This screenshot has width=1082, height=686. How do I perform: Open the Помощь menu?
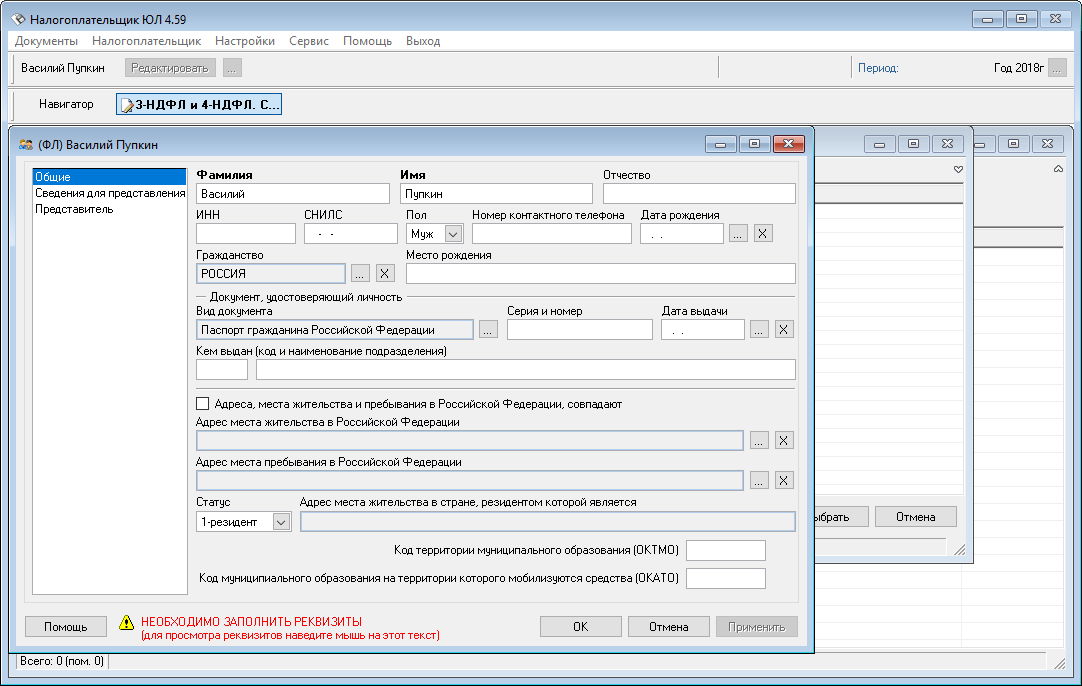pyautogui.click(x=367, y=41)
